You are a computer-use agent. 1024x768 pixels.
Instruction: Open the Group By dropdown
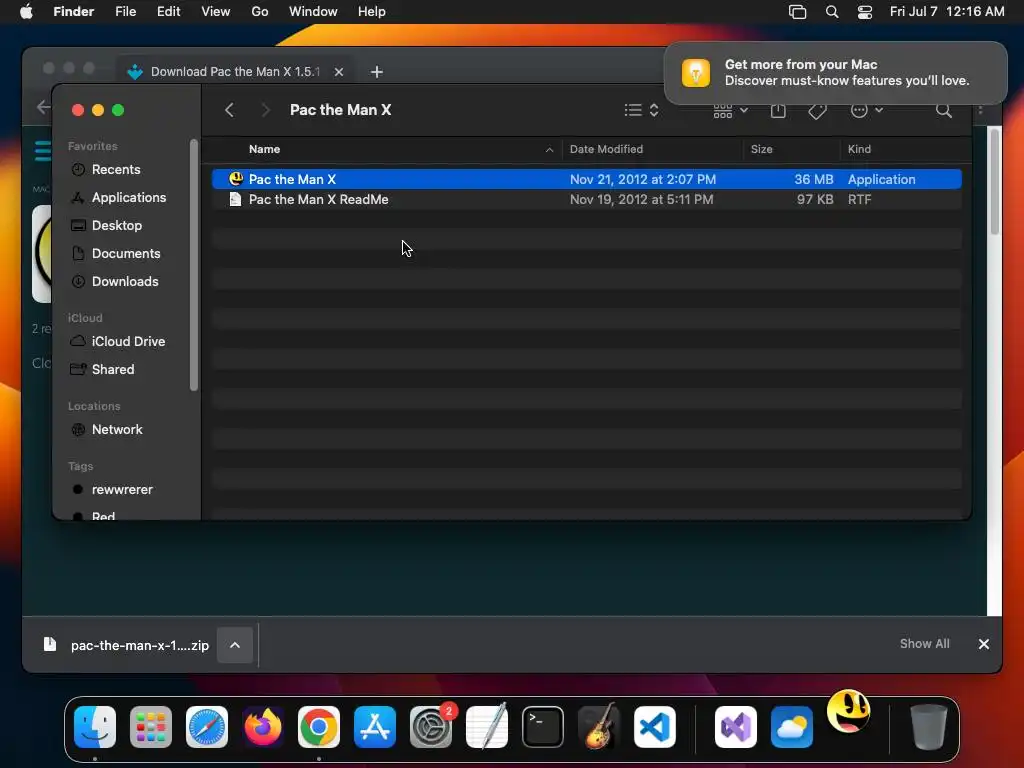tap(730, 110)
